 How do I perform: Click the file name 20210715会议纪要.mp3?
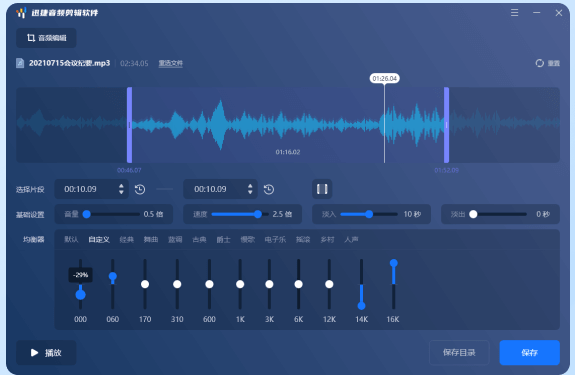(69, 63)
